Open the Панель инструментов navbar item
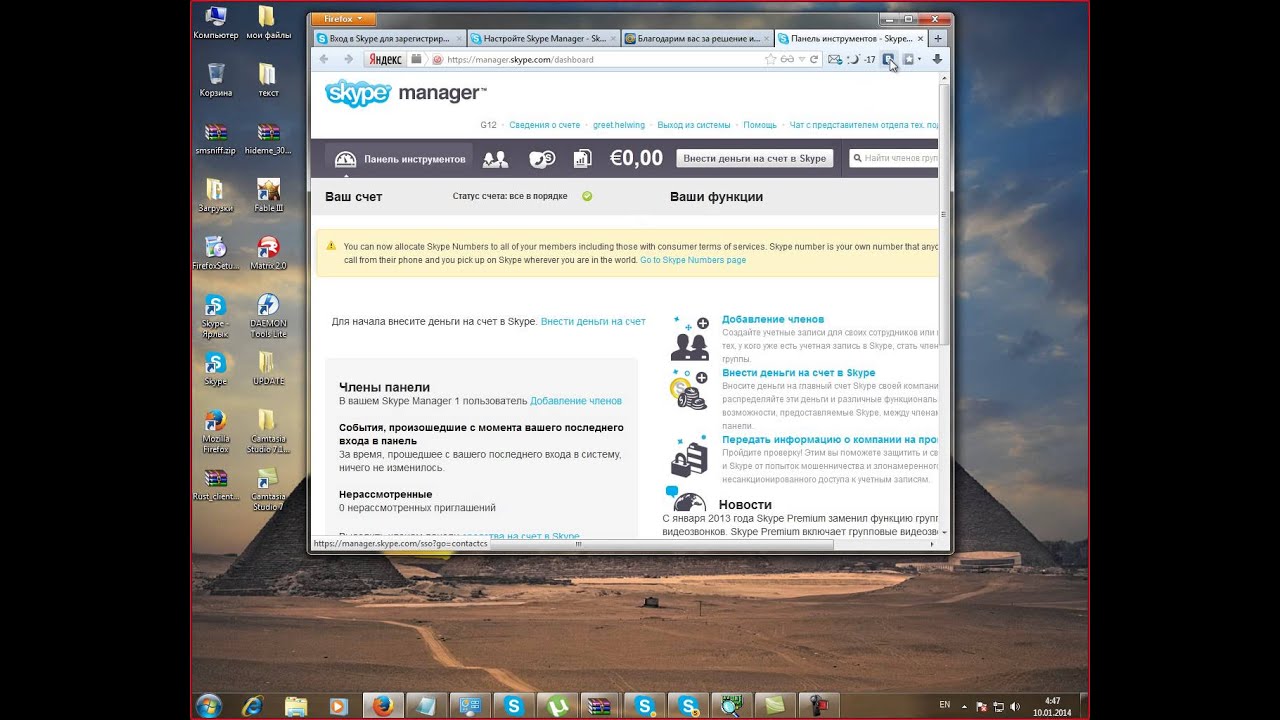Viewport: 1280px width, 720px height. [x=400, y=159]
